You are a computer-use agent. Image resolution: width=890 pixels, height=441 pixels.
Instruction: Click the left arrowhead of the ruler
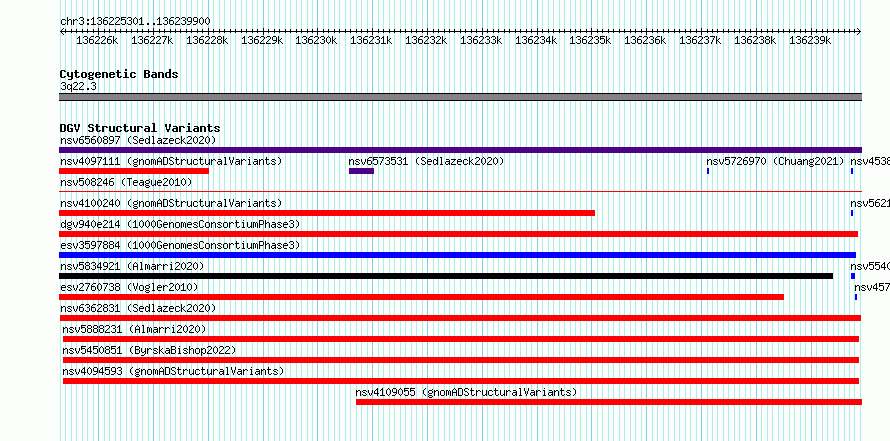(x=62, y=31)
